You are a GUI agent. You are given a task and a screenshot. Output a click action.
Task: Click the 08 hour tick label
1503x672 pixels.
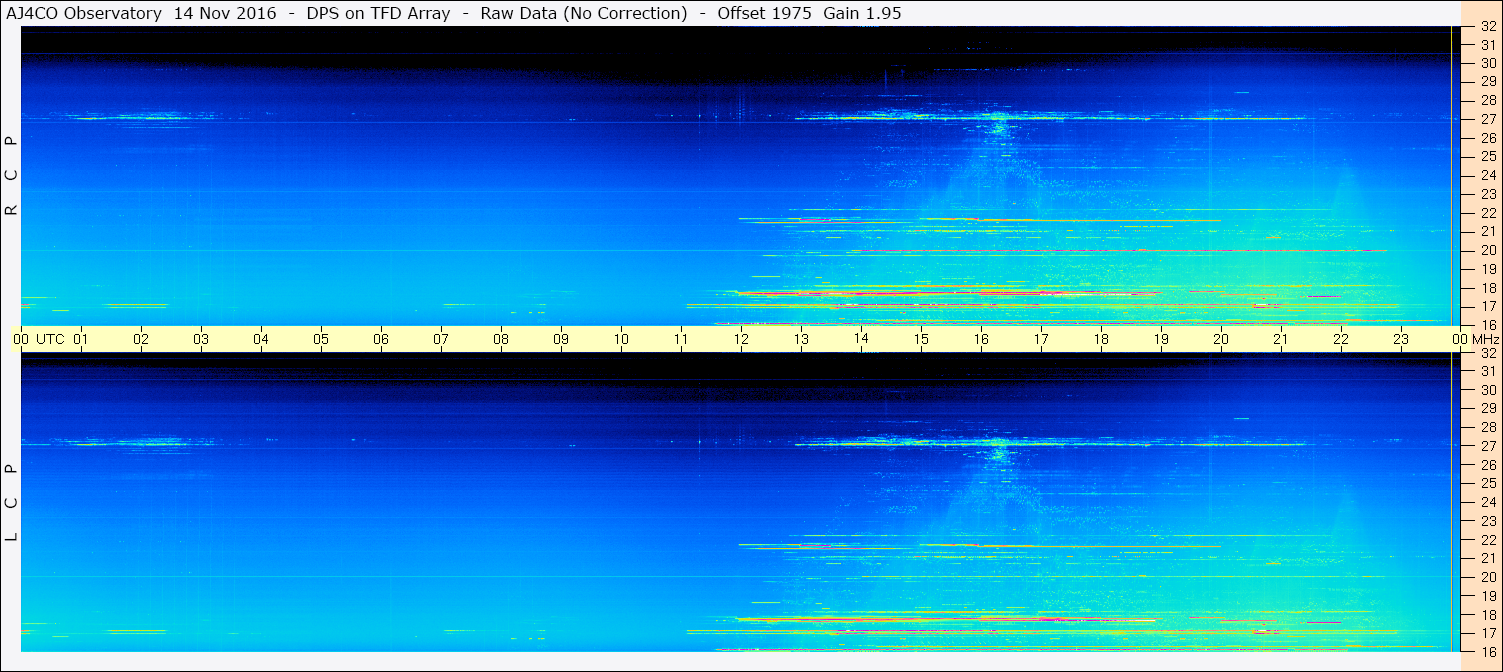501,339
